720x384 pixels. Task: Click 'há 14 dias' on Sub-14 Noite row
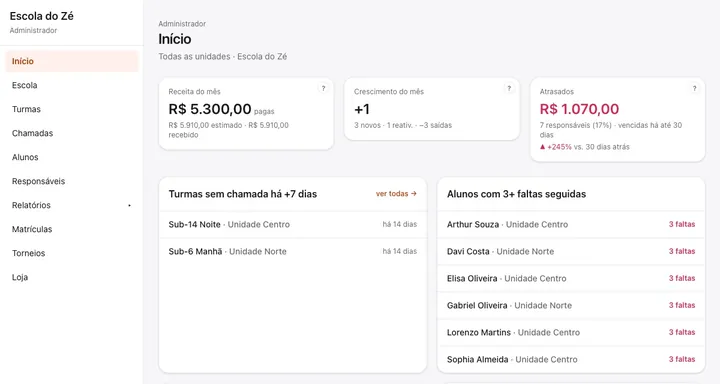pyautogui.click(x=399, y=224)
